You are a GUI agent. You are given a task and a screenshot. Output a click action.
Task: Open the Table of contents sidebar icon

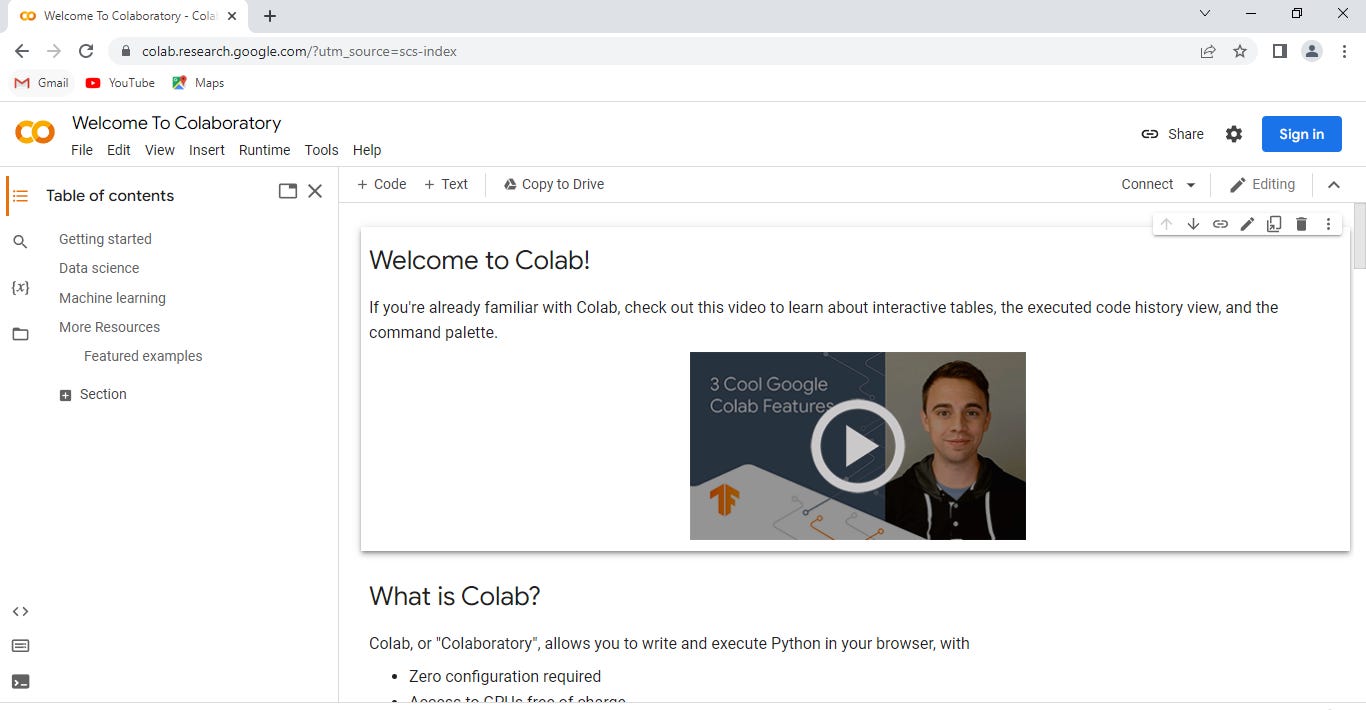(20, 196)
